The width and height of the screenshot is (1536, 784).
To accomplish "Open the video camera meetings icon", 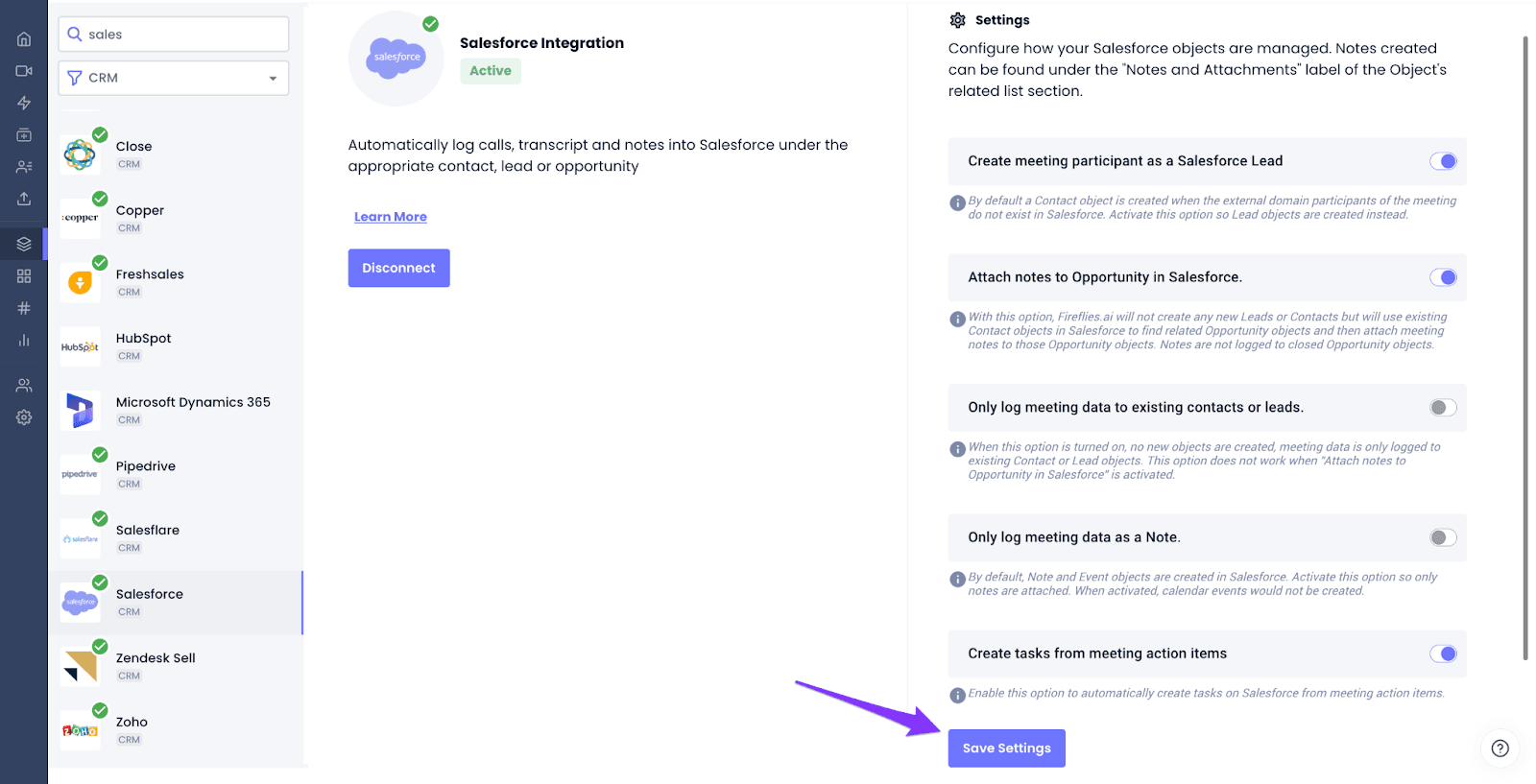I will click(x=24, y=71).
